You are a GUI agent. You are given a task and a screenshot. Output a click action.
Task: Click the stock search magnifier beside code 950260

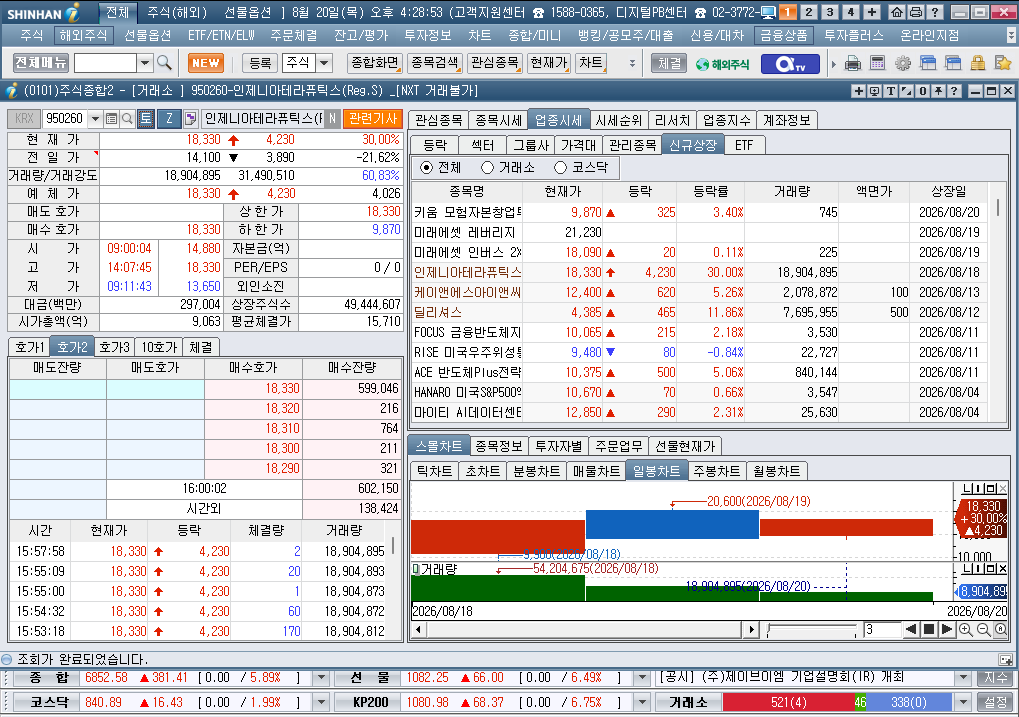click(127, 118)
